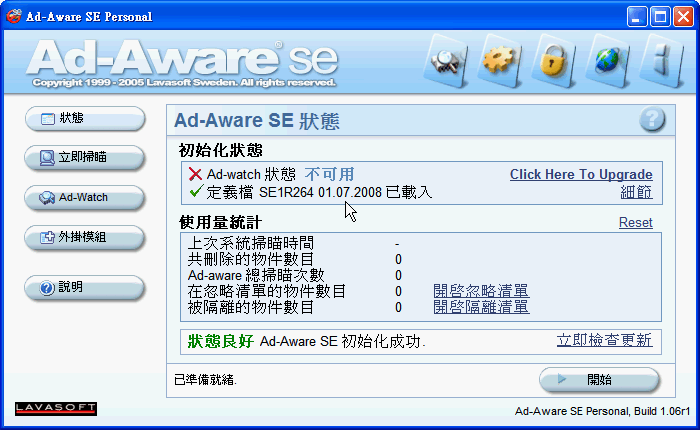The width and height of the screenshot is (700, 430).
Task: Click the 上次系統掃瞄時間 row label
Action: tap(251, 243)
